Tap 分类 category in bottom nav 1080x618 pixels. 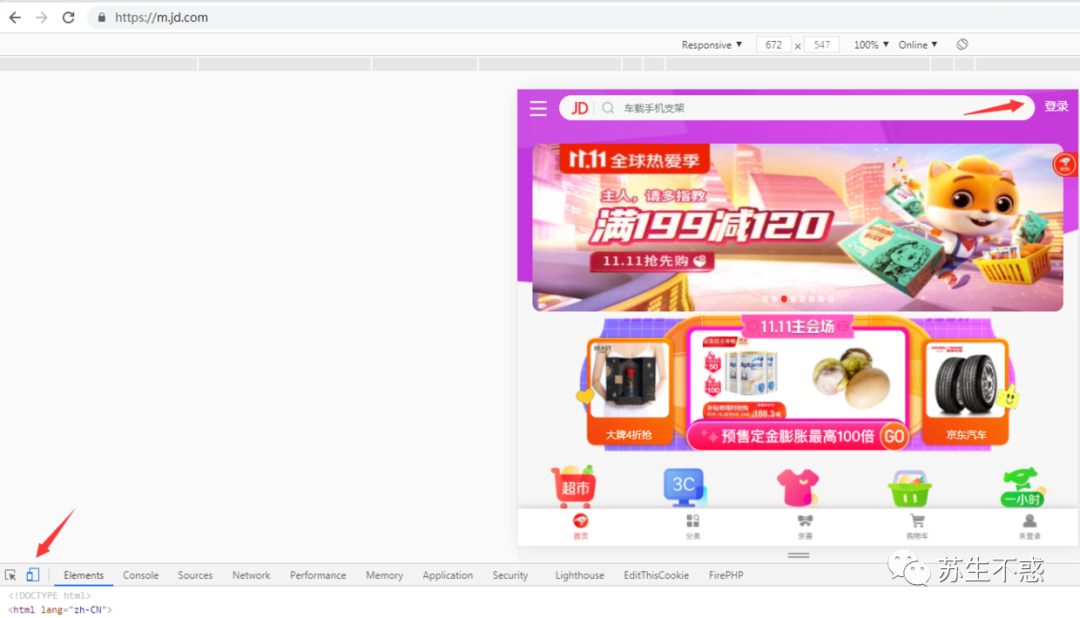click(x=693, y=526)
